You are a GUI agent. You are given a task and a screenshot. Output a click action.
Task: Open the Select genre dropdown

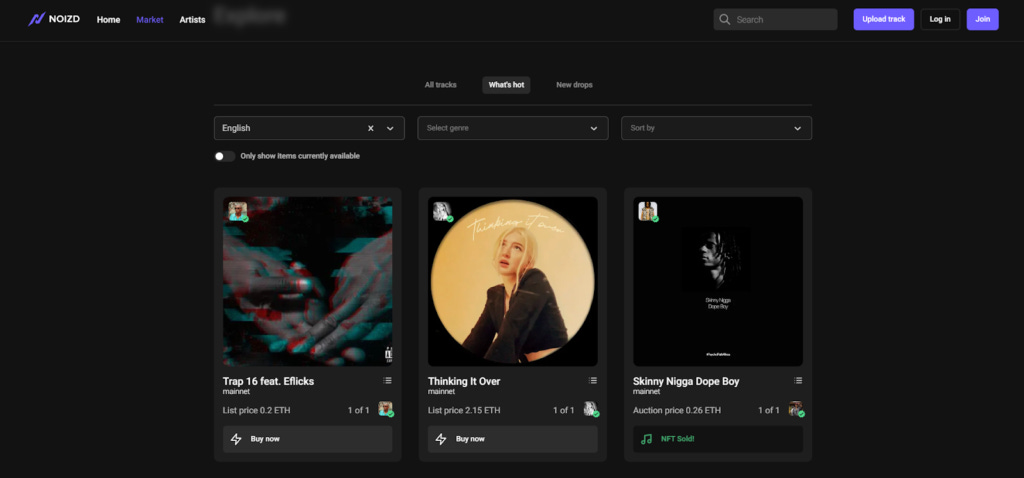[x=513, y=128]
